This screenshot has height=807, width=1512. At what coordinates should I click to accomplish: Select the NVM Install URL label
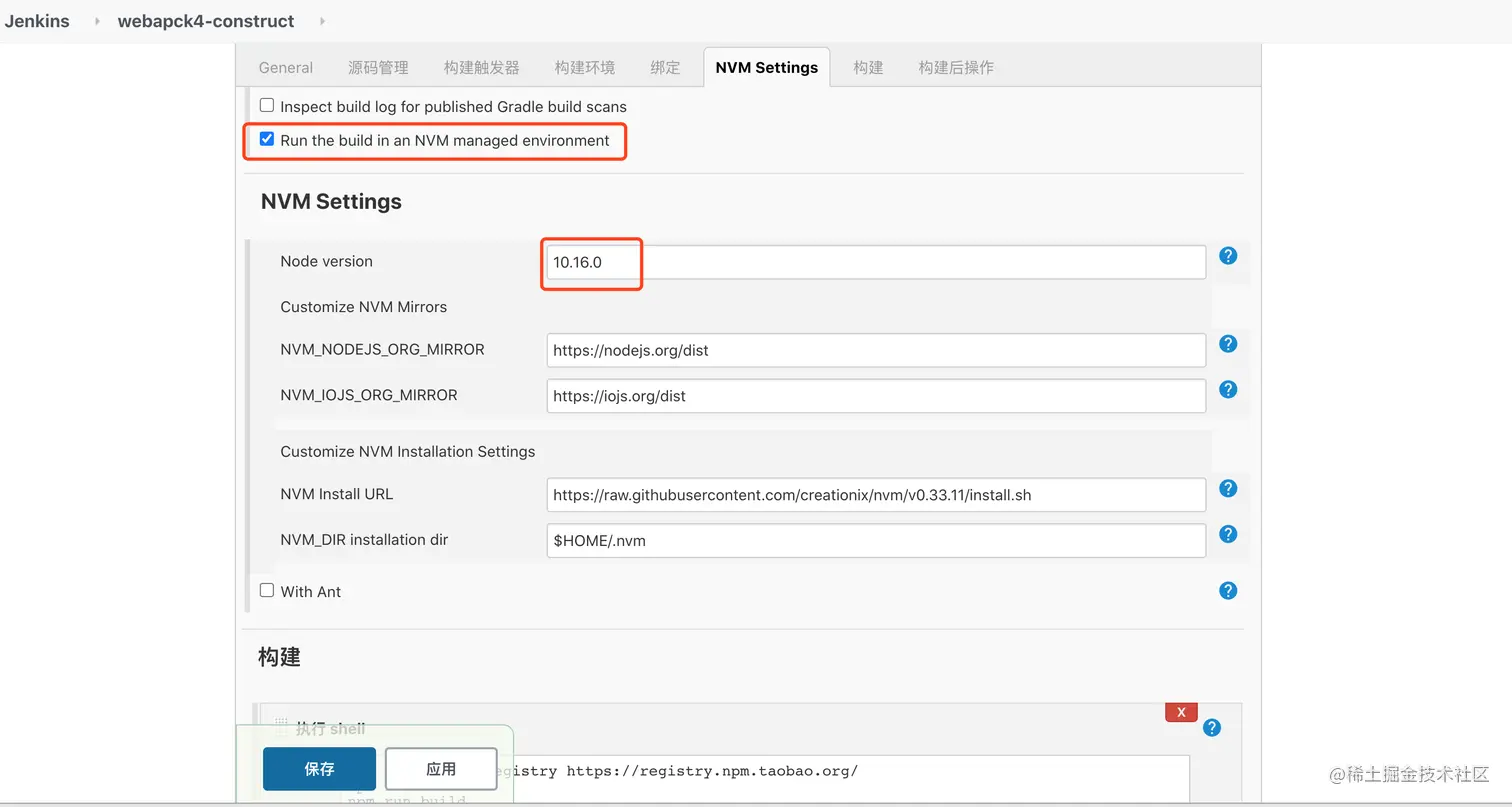tap(337, 494)
